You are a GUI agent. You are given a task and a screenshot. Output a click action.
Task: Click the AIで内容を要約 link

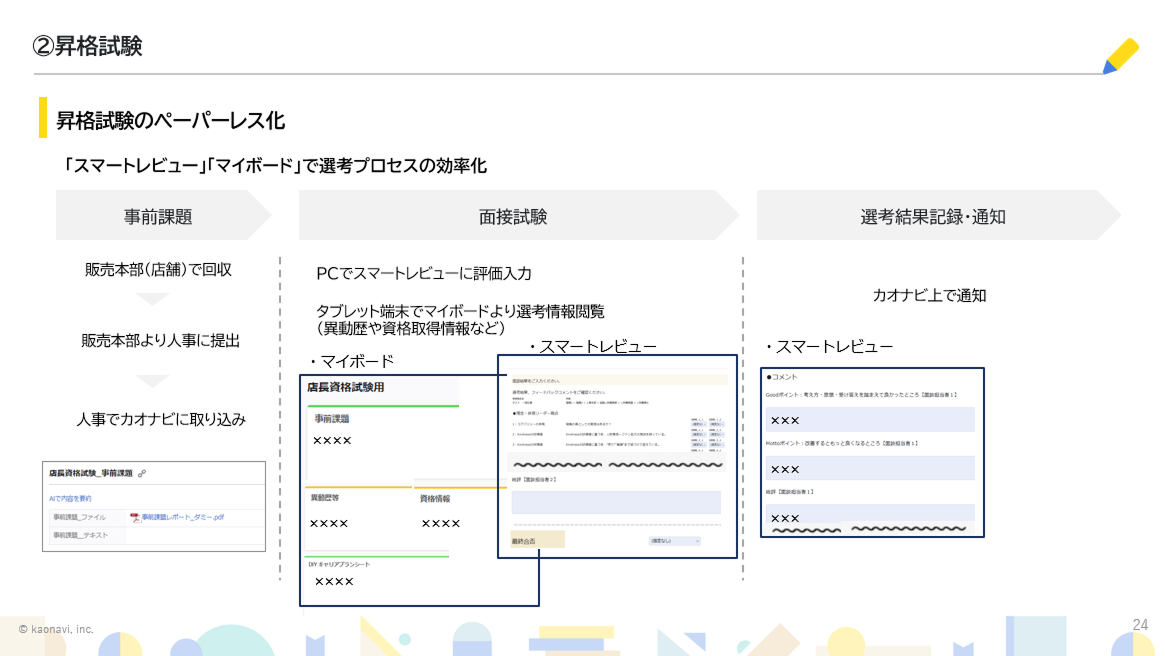pyautogui.click(x=71, y=499)
